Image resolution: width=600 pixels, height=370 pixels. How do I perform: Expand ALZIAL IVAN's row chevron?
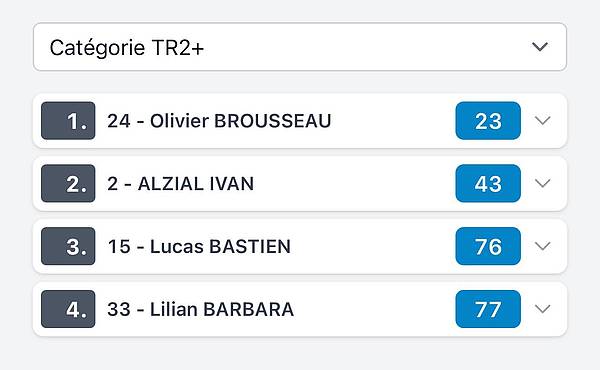[542, 183]
